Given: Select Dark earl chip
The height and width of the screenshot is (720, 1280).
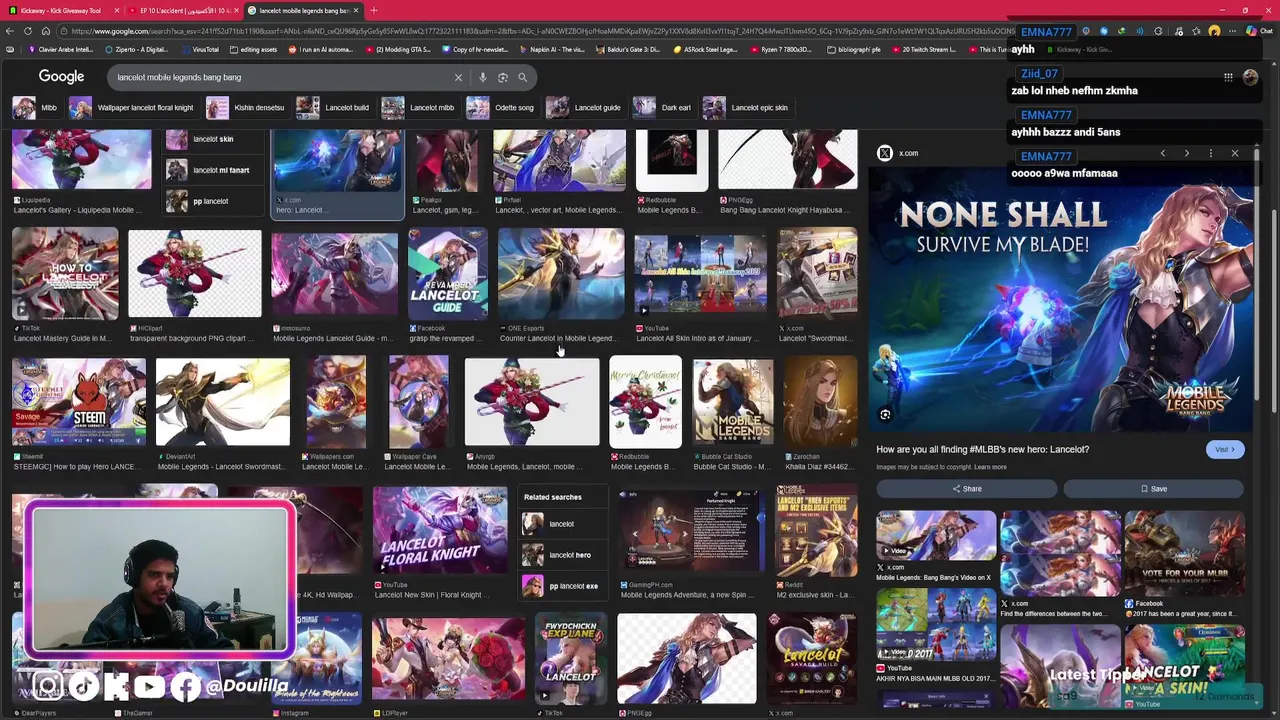Looking at the screenshot, I should tap(662, 108).
